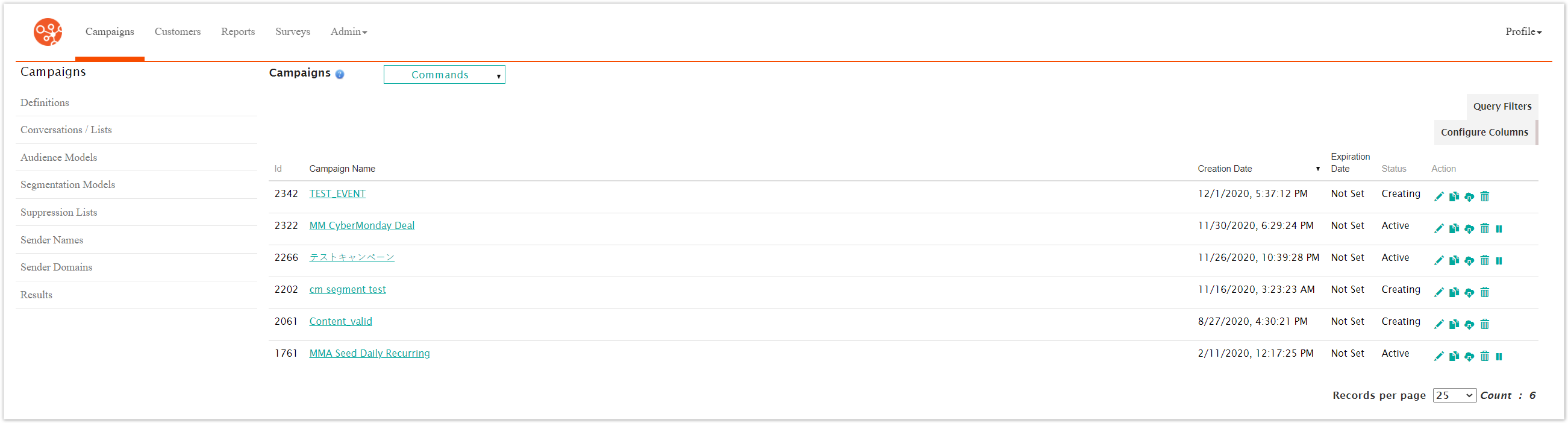Delete the Content_valid campaign with trash icon
The image size is (1568, 423).
tap(1485, 324)
